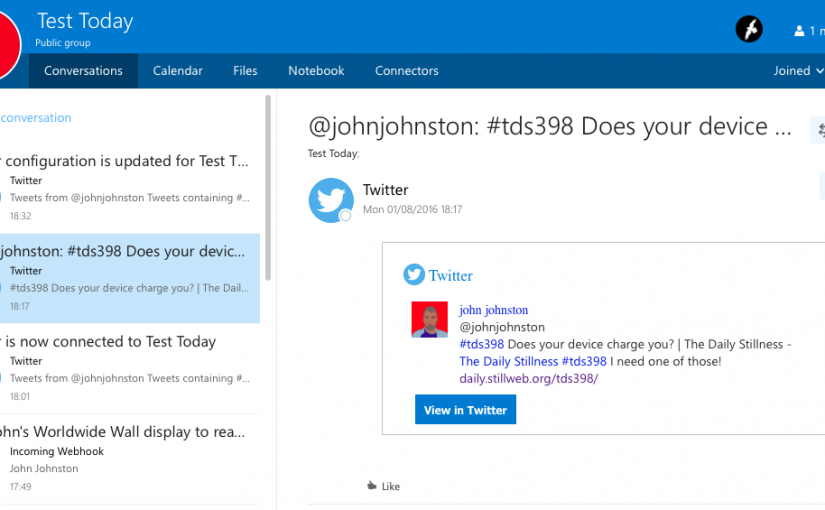Click john johnston's profile picture in tweet

tap(429, 319)
